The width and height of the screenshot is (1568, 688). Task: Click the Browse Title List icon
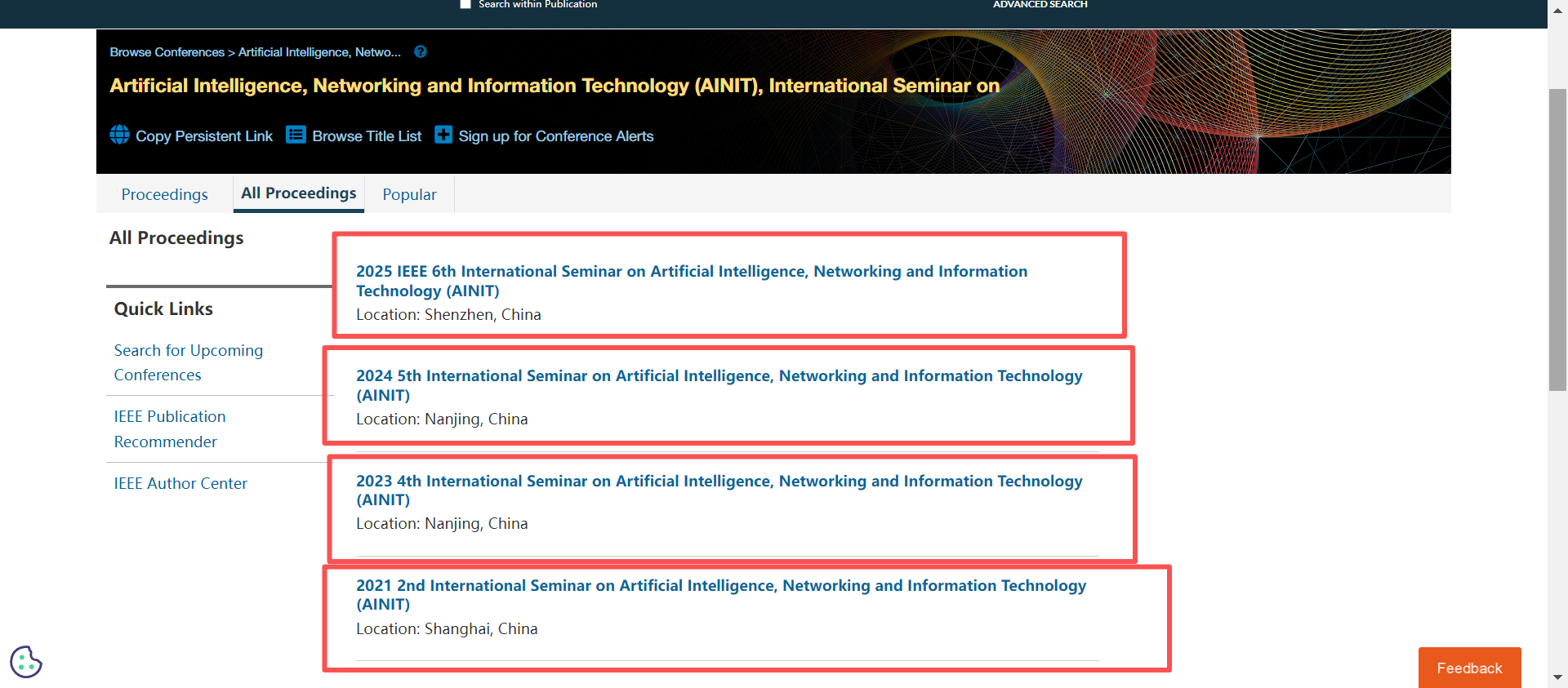tap(296, 135)
